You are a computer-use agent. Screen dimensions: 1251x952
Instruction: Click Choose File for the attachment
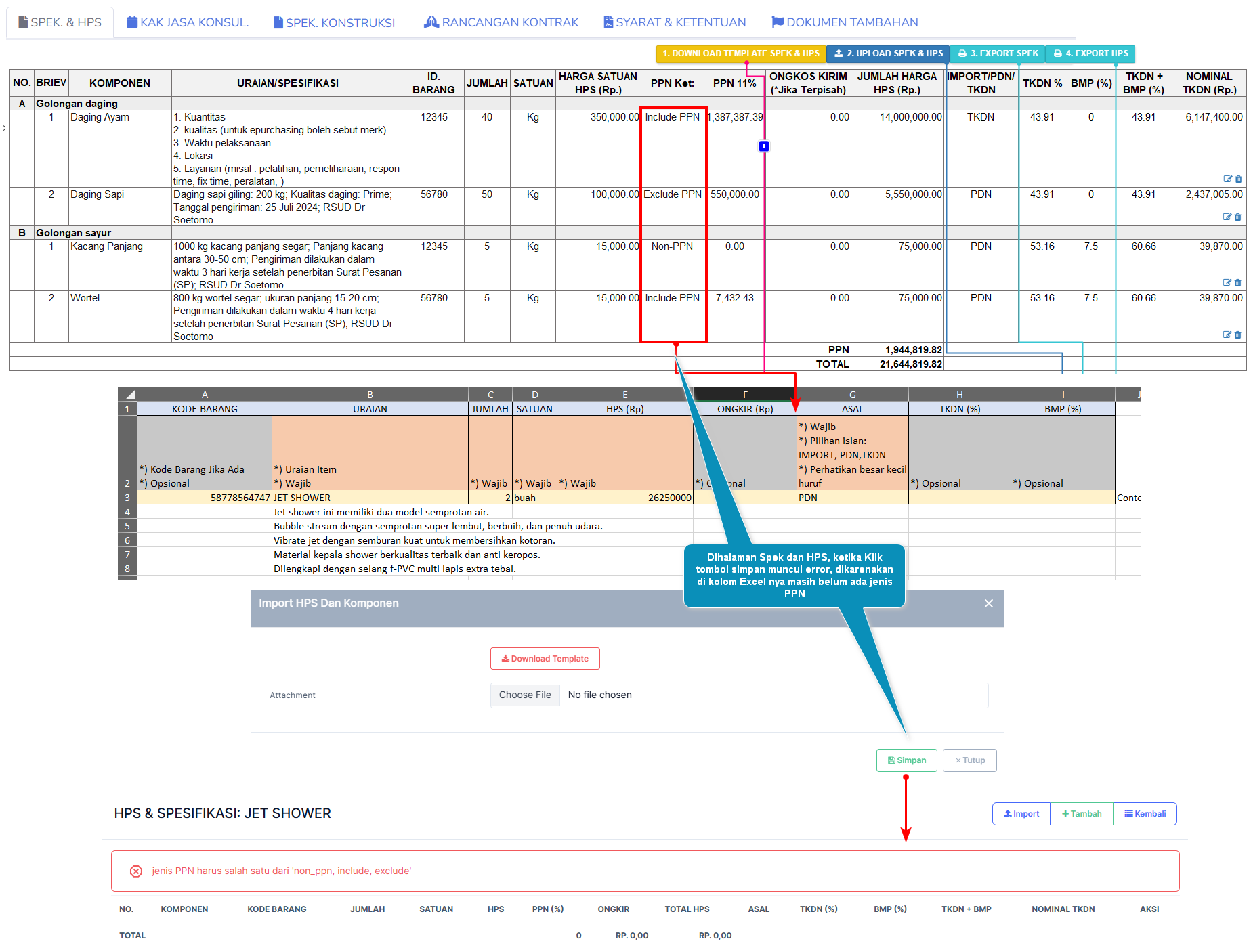(x=525, y=695)
